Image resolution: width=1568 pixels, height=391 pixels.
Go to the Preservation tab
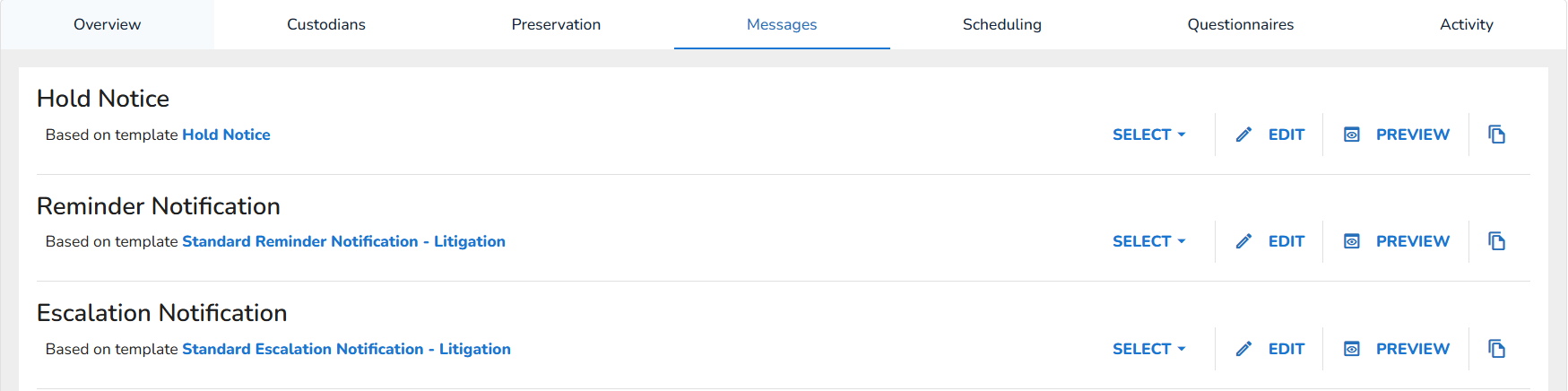[556, 24]
